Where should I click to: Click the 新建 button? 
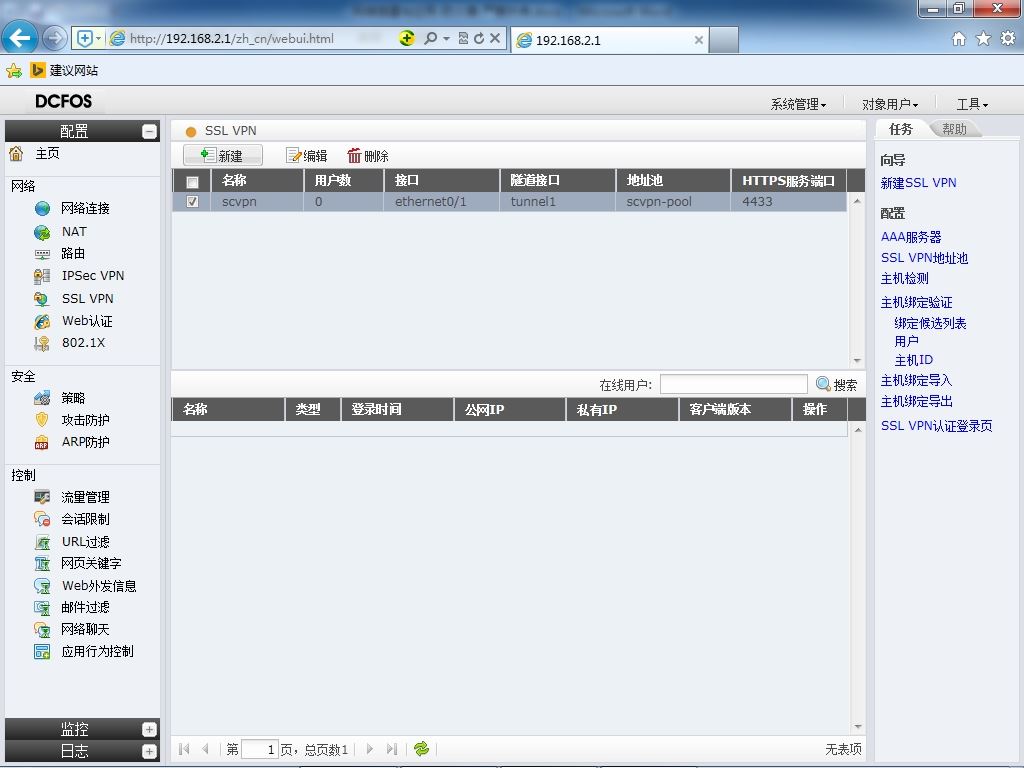(x=223, y=155)
